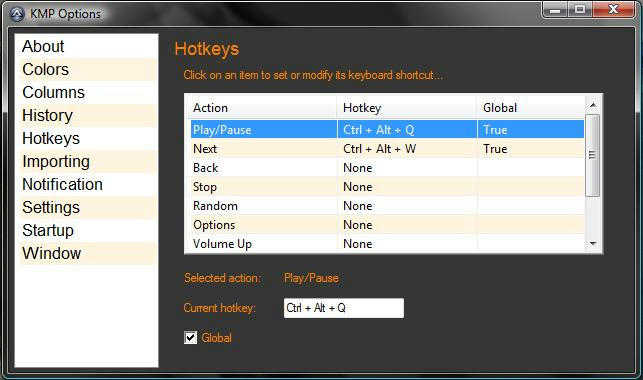Open the History options page
Image resolution: width=643 pixels, height=380 pixels.
[x=87, y=115]
